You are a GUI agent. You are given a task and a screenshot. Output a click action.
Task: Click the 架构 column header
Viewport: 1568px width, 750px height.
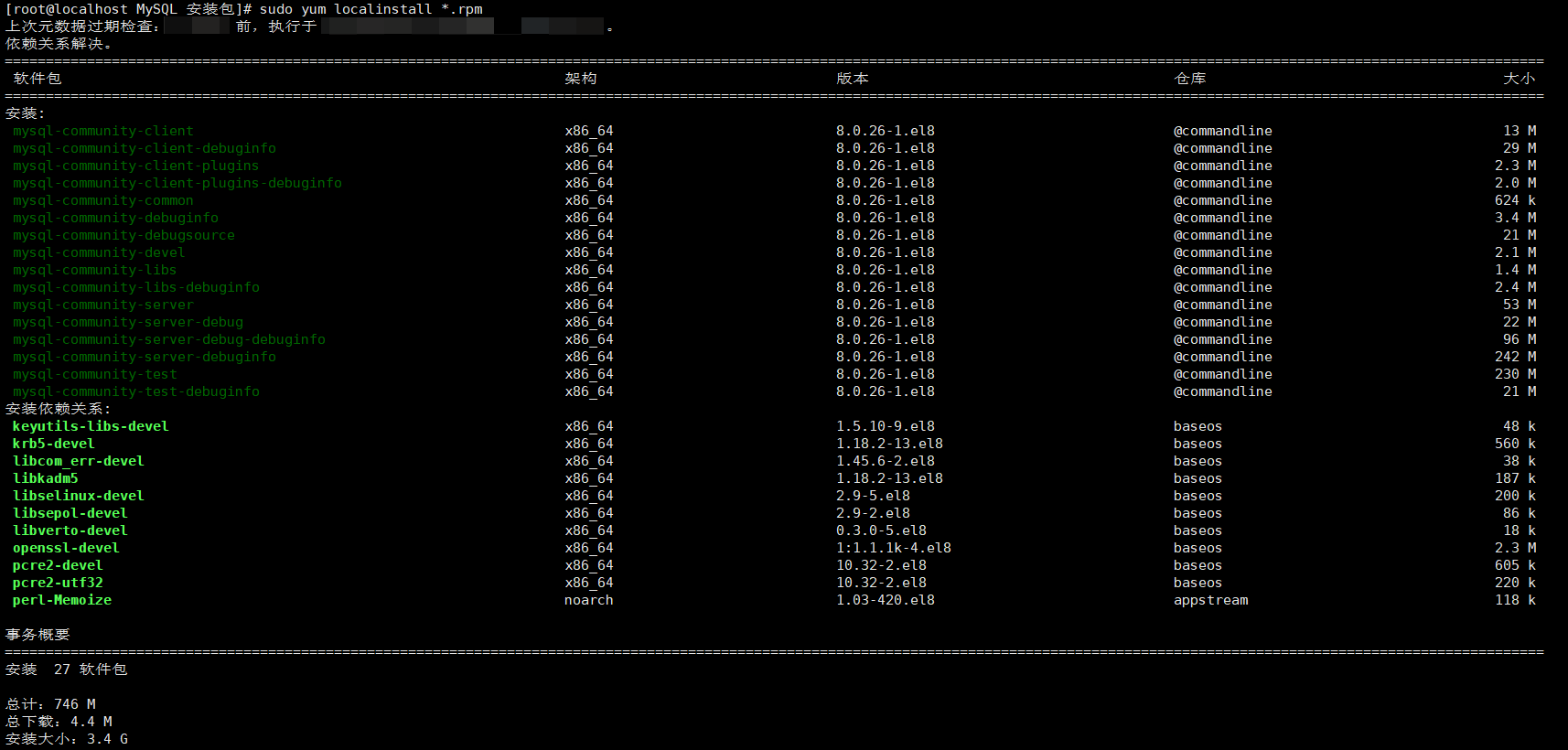(x=581, y=79)
